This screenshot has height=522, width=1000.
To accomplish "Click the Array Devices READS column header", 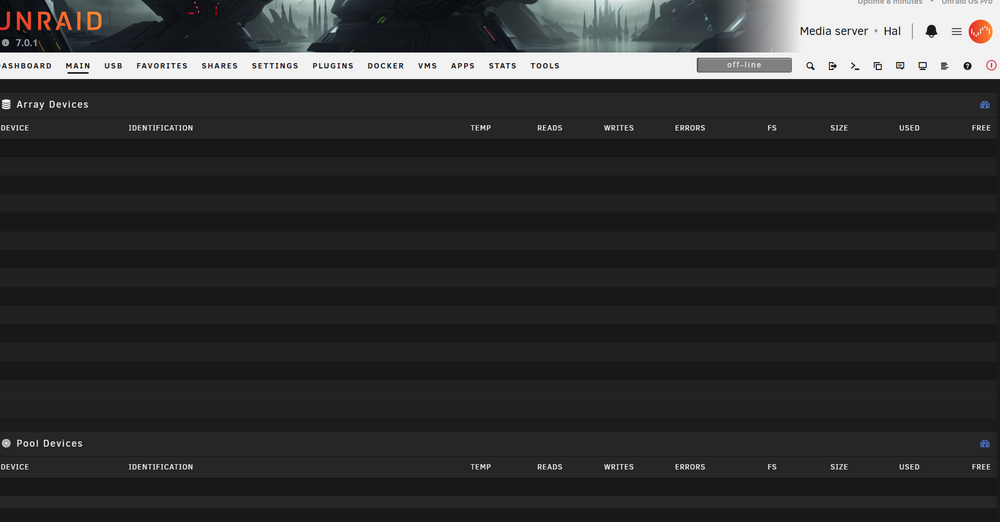I will click(x=550, y=128).
